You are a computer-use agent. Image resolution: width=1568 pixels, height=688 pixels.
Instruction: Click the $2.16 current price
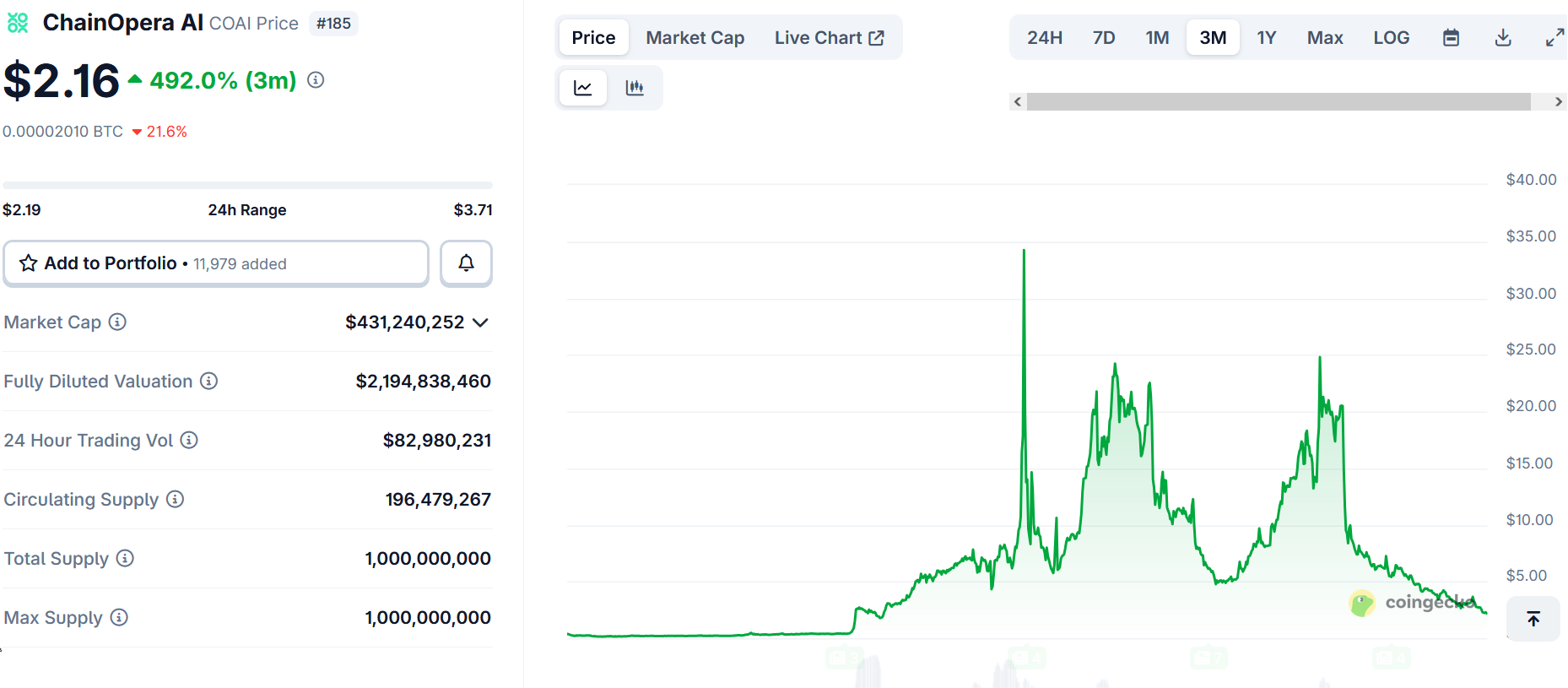[x=61, y=81]
